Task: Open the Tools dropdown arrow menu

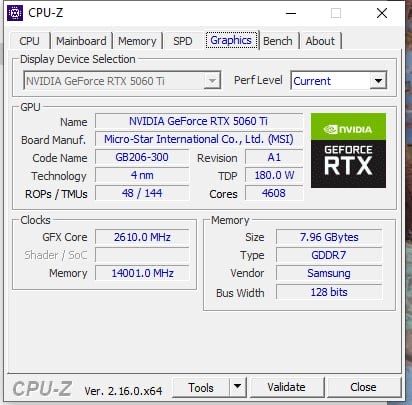Action: pyautogui.click(x=237, y=387)
